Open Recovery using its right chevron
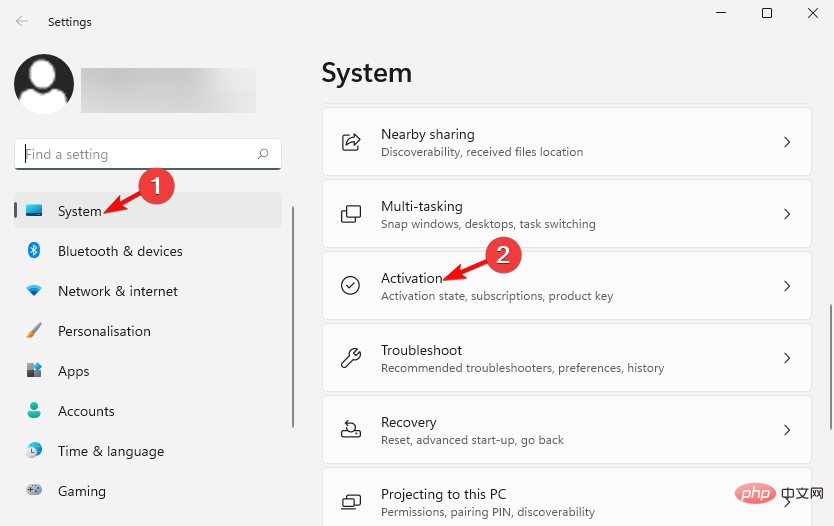The height and width of the screenshot is (526, 834). click(787, 430)
